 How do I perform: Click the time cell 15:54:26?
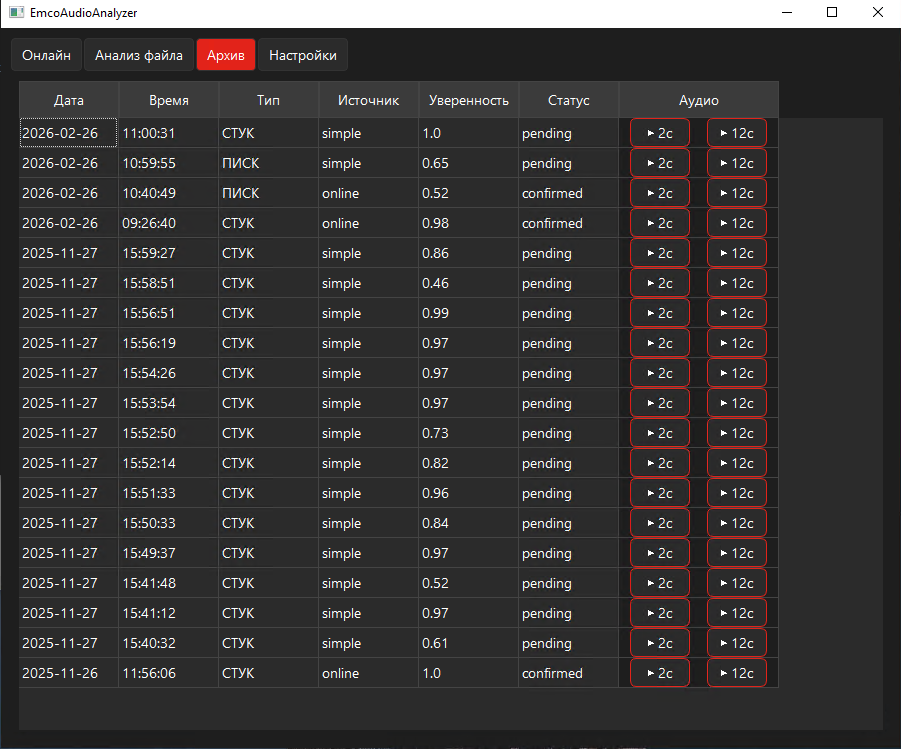169,373
